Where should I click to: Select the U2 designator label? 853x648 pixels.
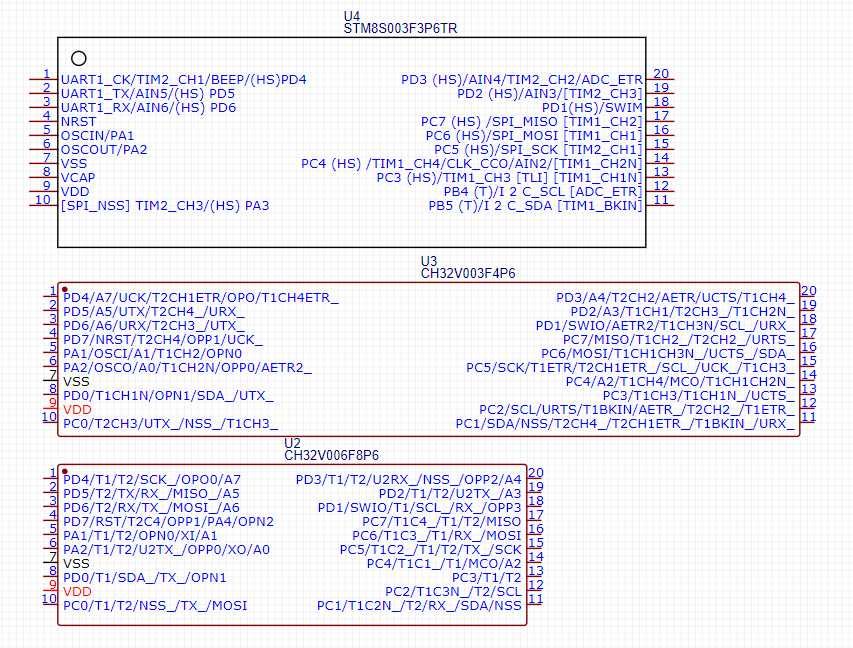coord(292,443)
